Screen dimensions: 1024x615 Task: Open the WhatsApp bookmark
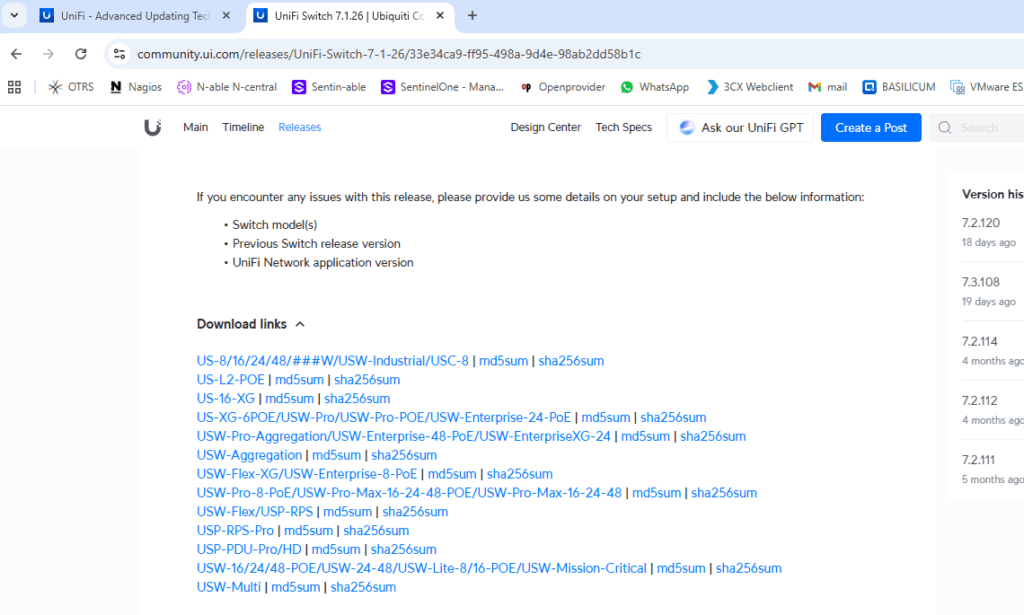point(654,87)
